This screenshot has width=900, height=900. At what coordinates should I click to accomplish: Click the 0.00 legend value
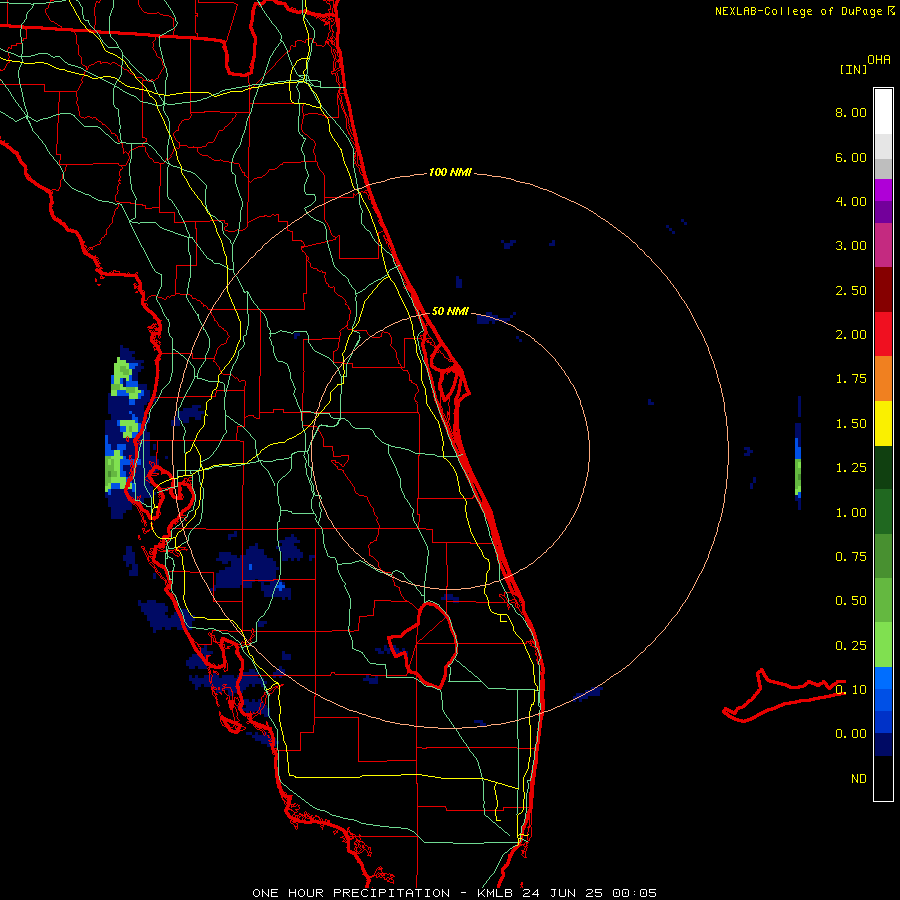point(851,734)
